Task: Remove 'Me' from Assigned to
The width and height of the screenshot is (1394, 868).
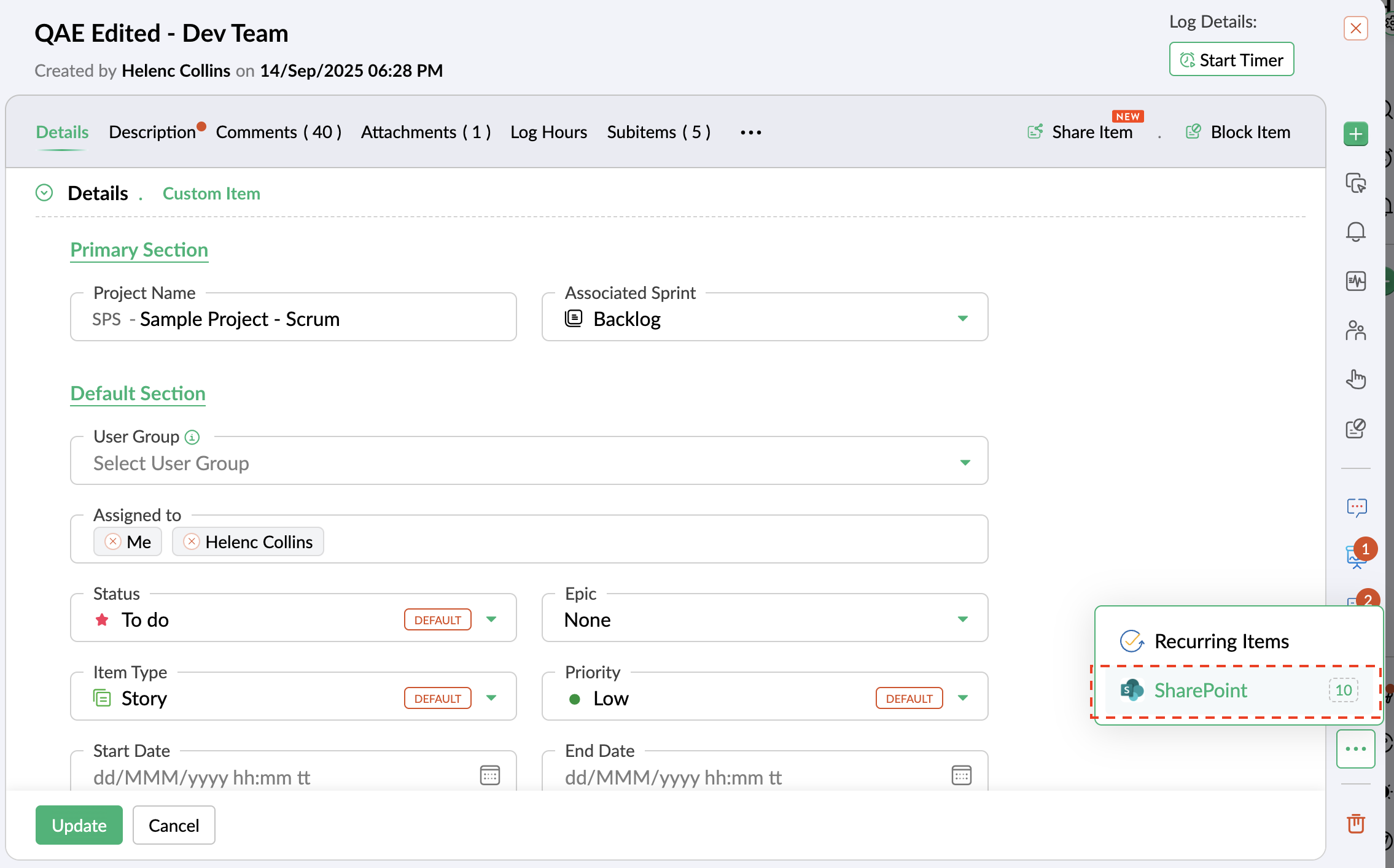Action: [x=113, y=541]
